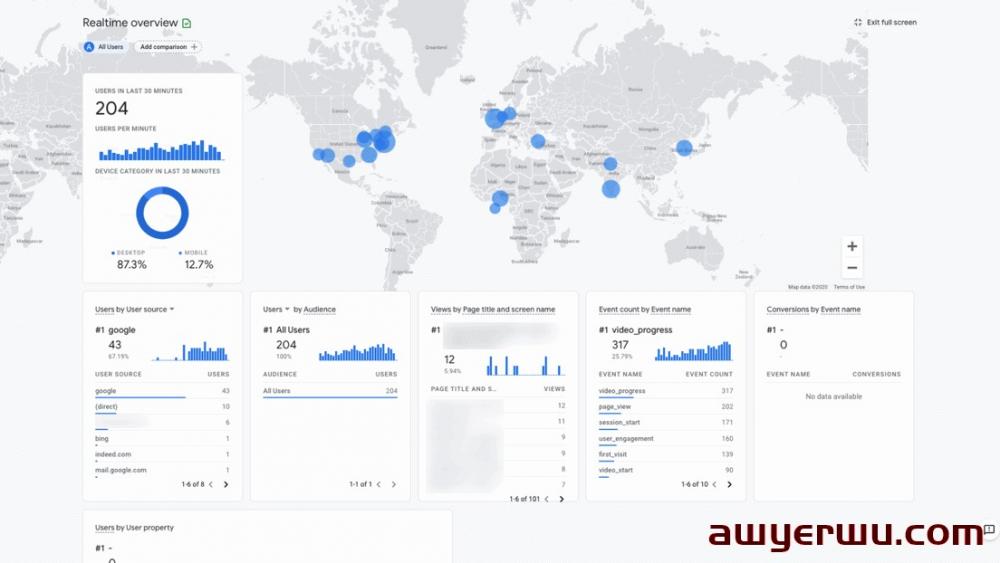Click 'Views by Page title and screen name' heading

(493, 309)
